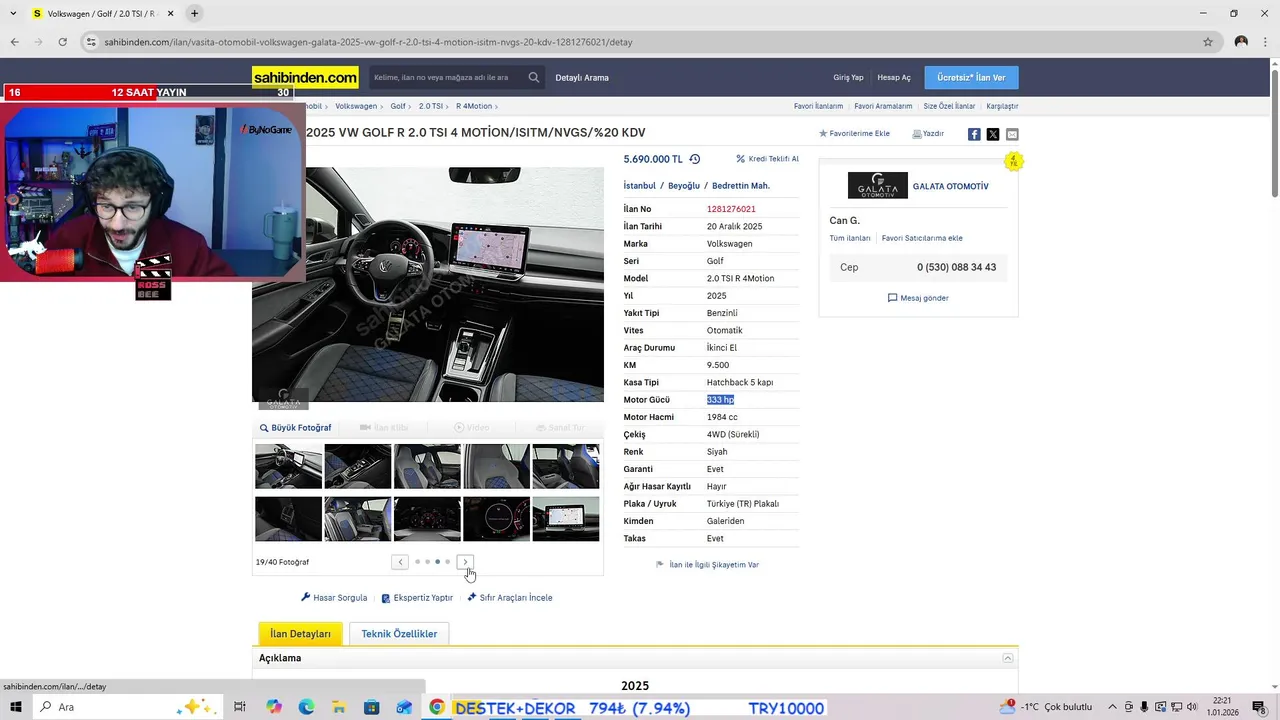
Task: Click Sıfır Araçları İncele link
Action: point(510,598)
